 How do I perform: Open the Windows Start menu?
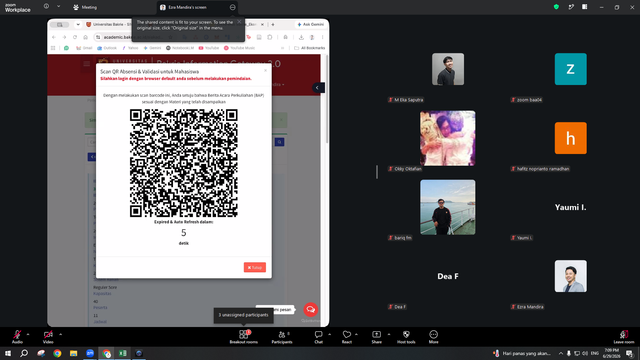(8, 353)
